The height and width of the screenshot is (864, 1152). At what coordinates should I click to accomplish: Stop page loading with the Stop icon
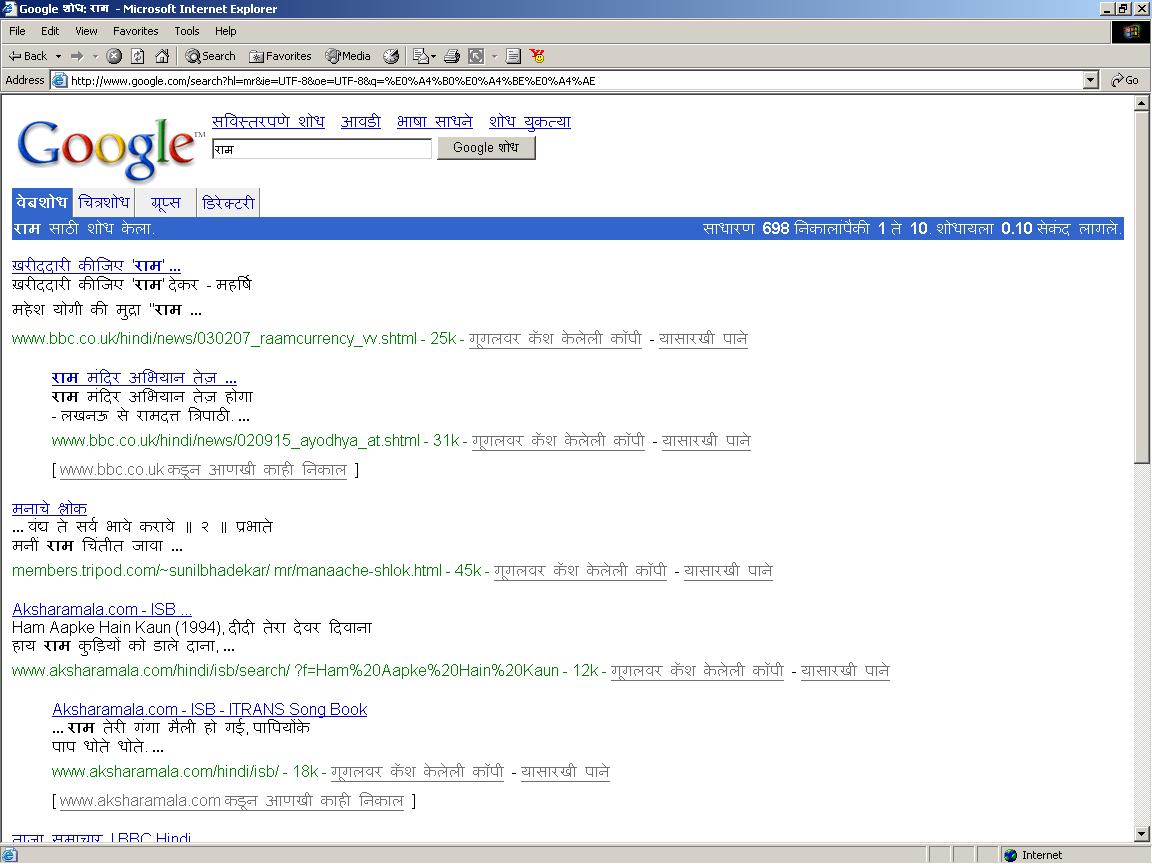click(114, 56)
